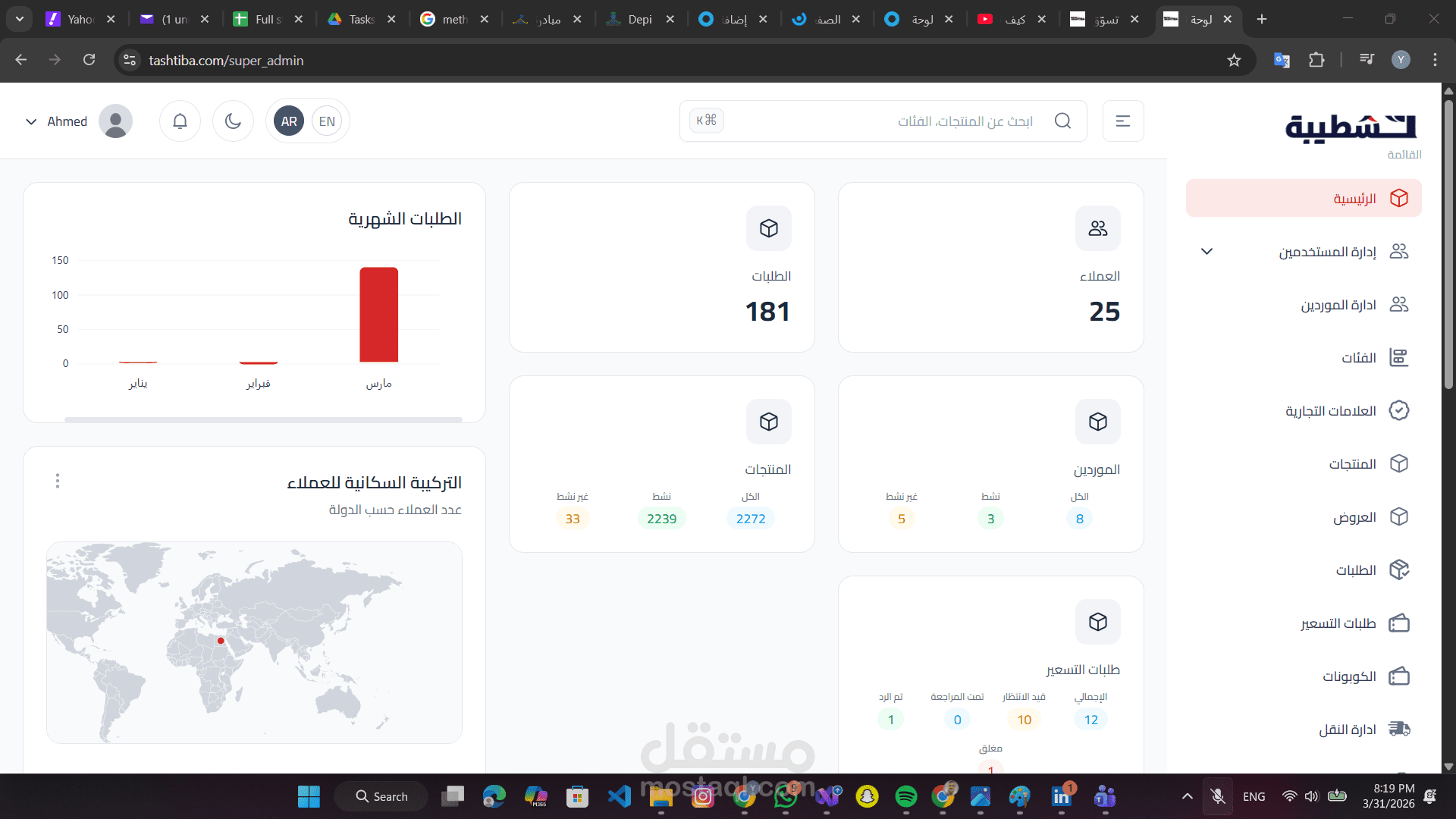Image resolution: width=1456 pixels, height=819 pixels.
Task: Select the AR language option
Action: pos(289,121)
